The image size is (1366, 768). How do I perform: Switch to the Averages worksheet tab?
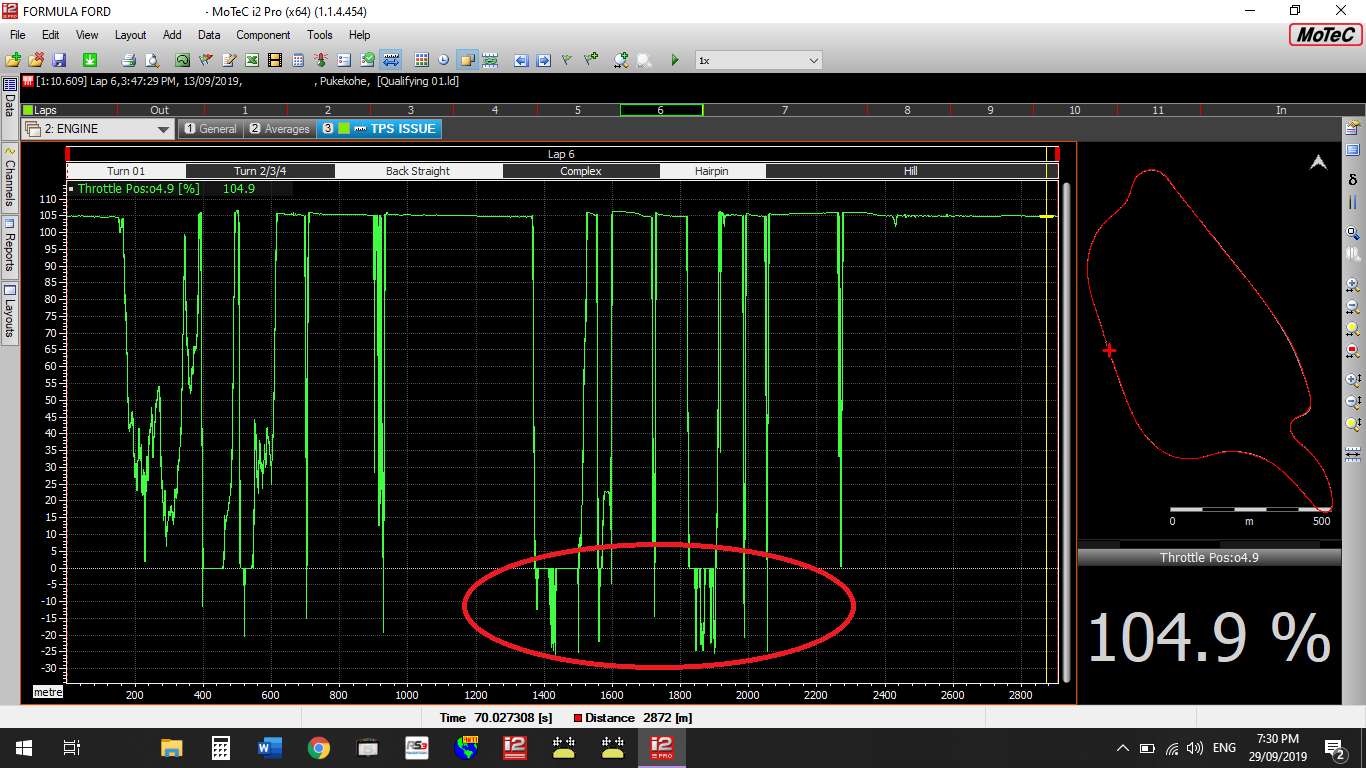(279, 129)
